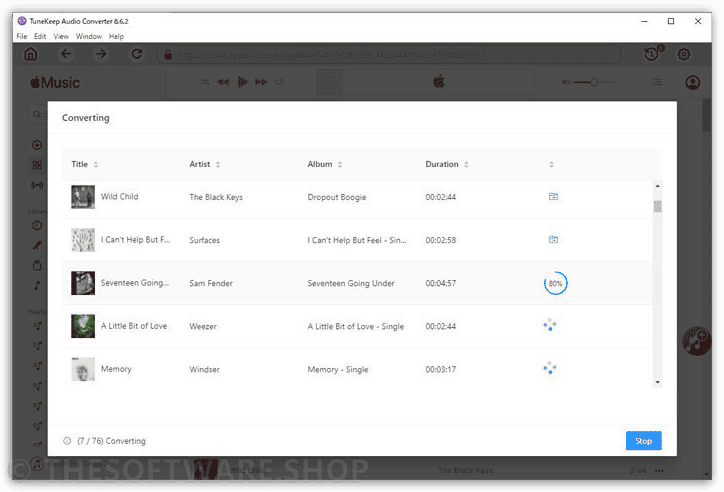724x492 pixels.
Task: Open the File menu
Action: [x=22, y=36]
